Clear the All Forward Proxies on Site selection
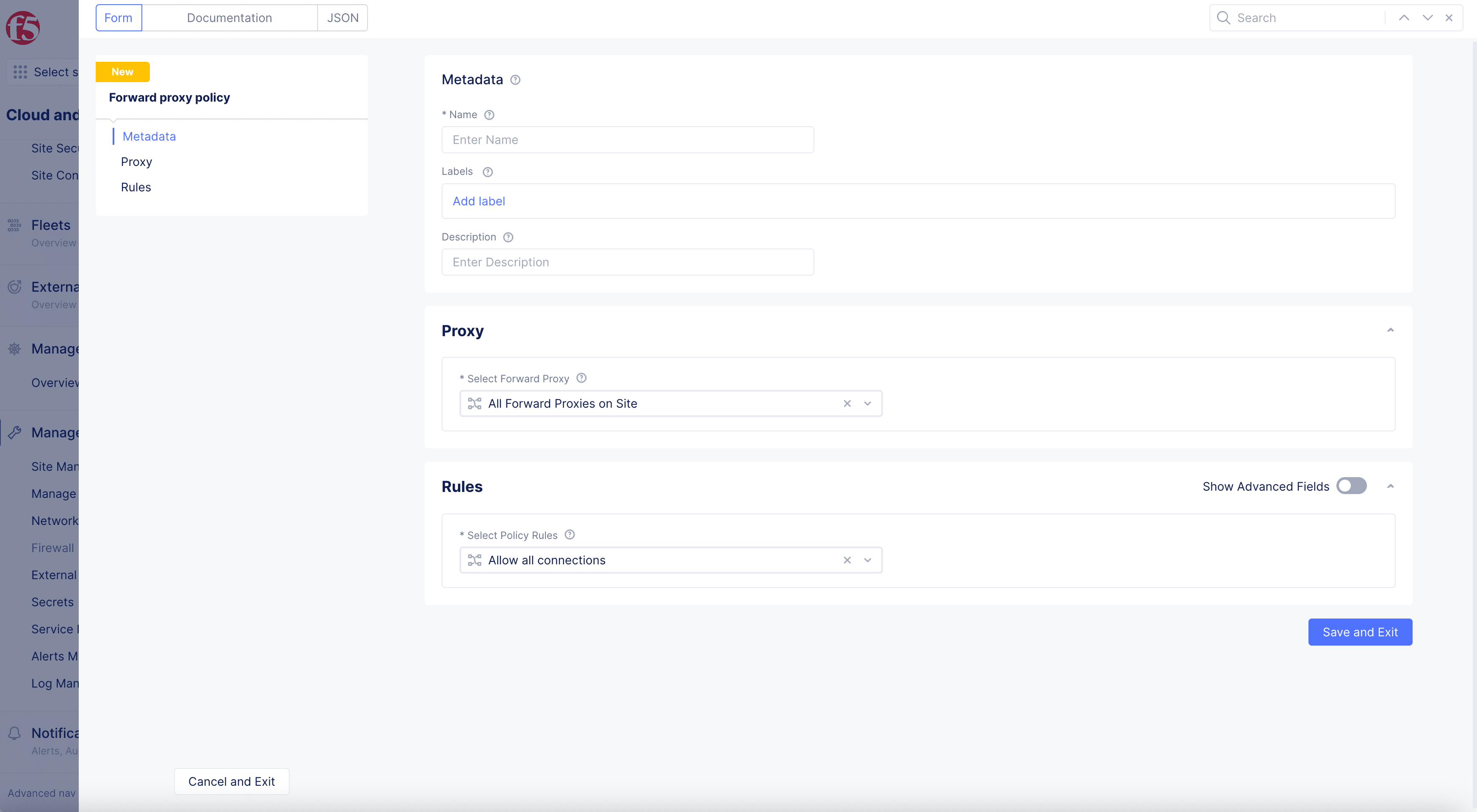 [x=847, y=403]
